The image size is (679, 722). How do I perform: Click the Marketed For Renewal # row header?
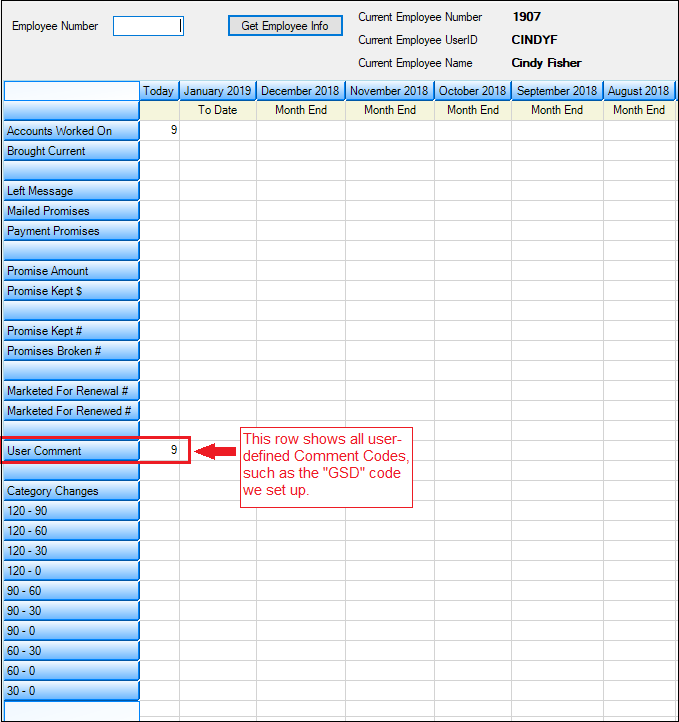pos(71,391)
